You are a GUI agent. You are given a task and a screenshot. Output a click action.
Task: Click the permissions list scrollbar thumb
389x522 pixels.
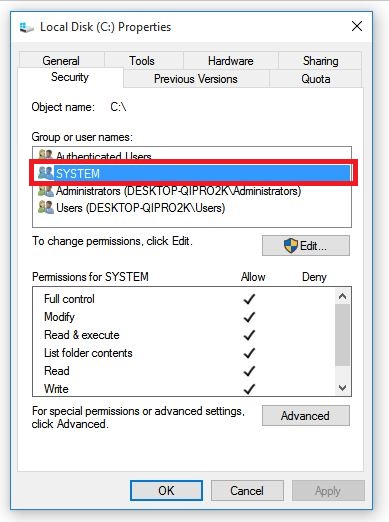(342, 335)
